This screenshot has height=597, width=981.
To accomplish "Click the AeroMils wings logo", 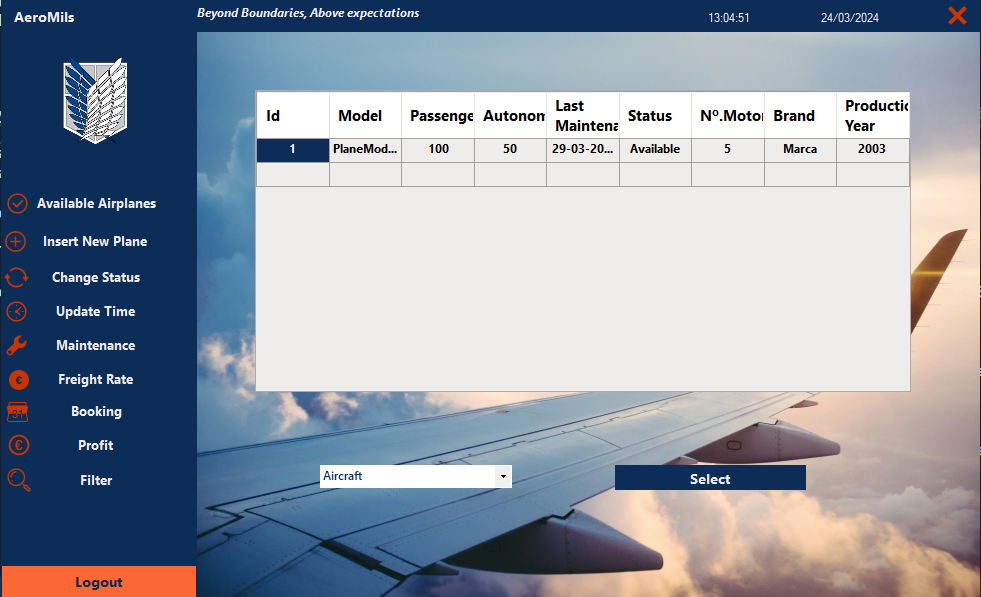I will (x=97, y=100).
